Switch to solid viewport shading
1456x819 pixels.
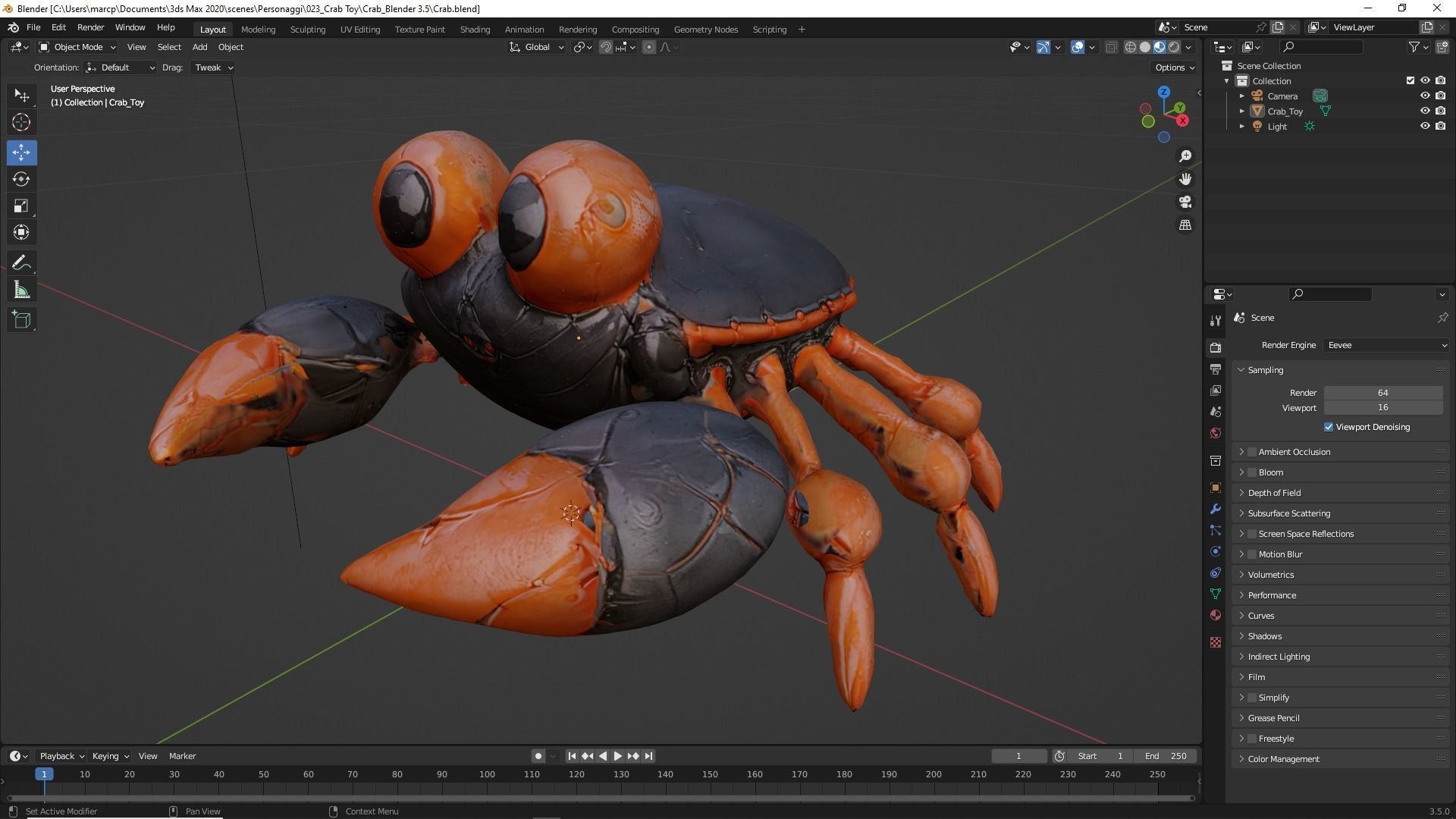[1145, 47]
